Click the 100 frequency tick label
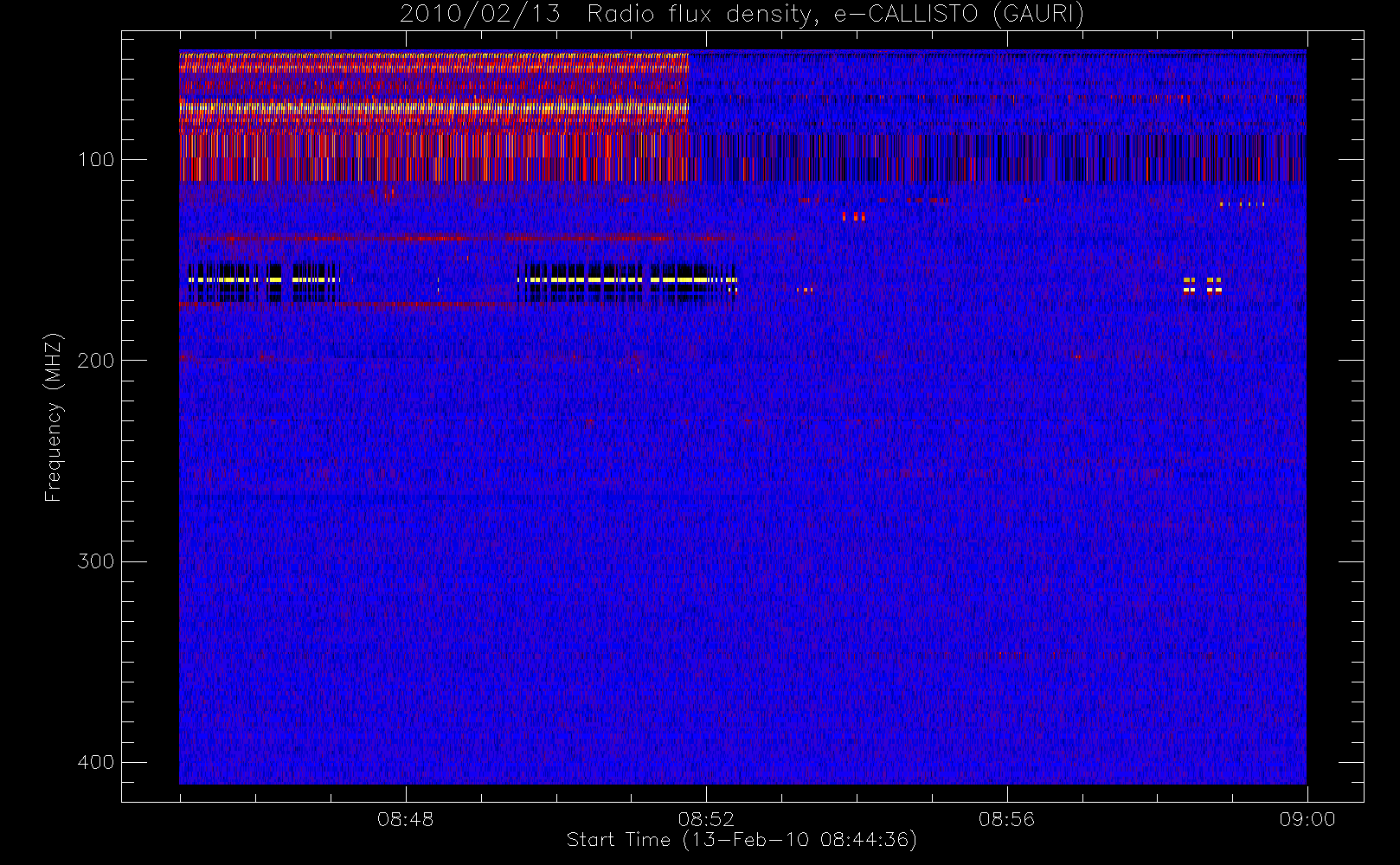The image size is (1400, 865). pos(95,159)
